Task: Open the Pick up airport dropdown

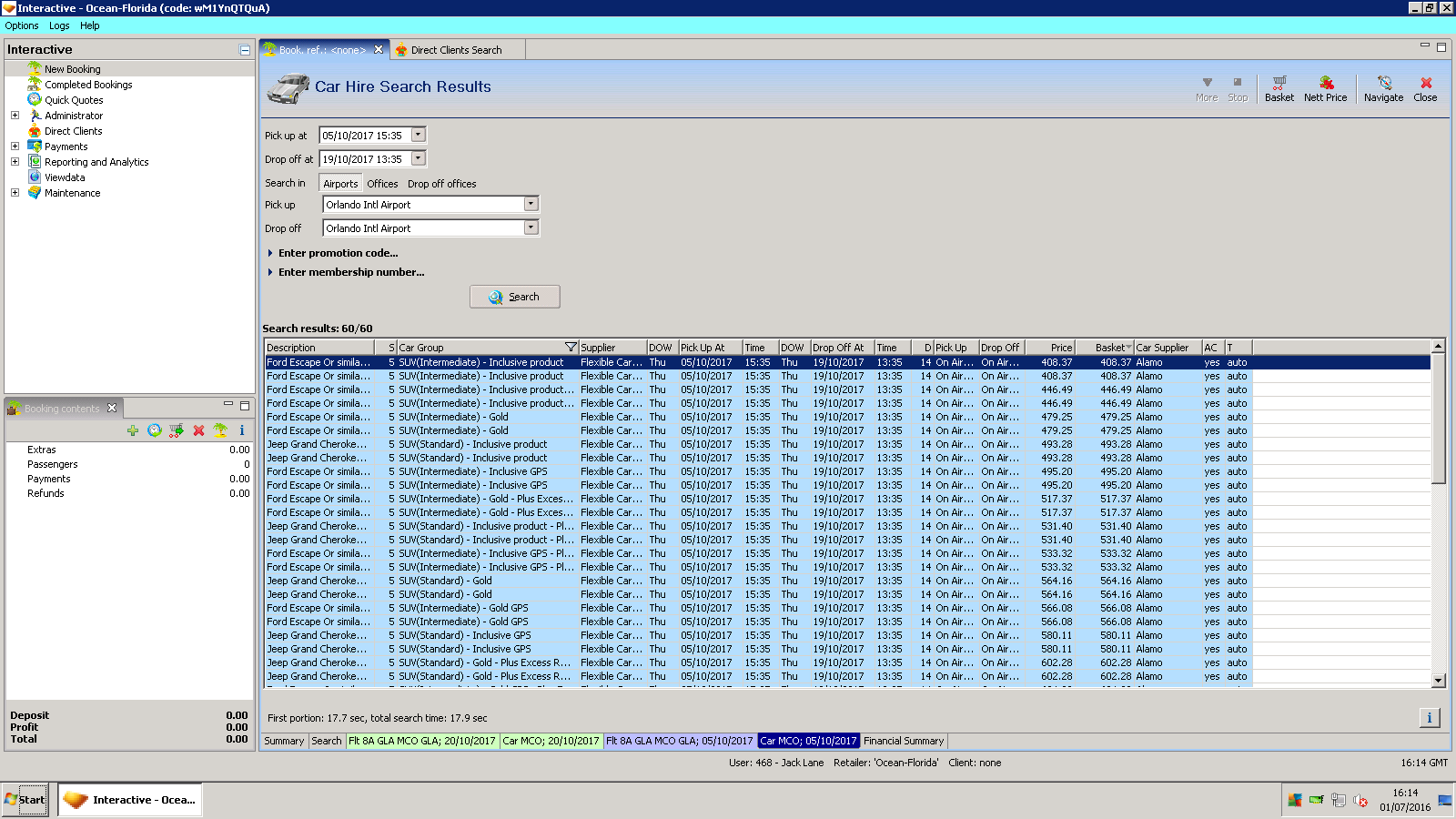Action: (531, 205)
